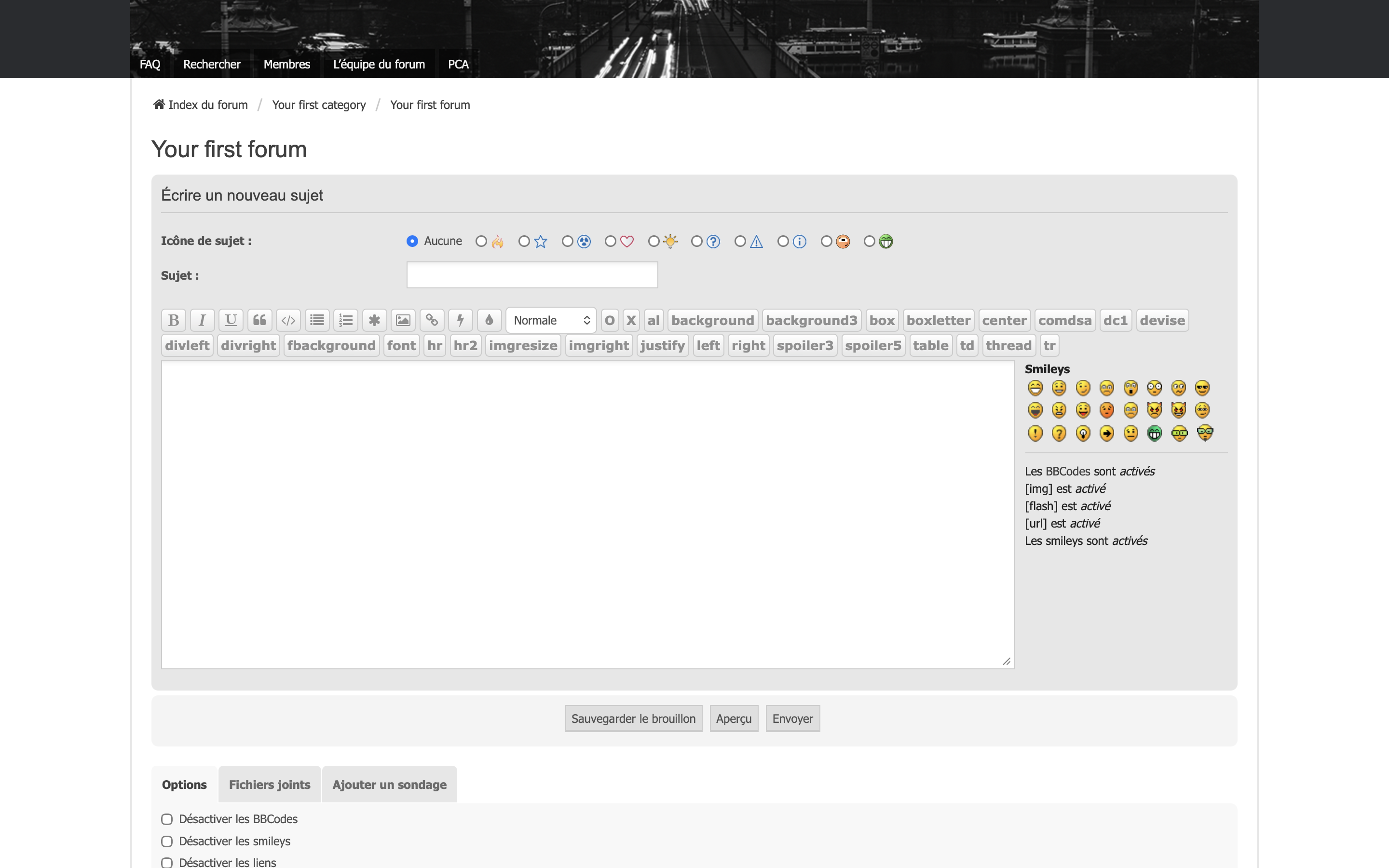The width and height of the screenshot is (1389, 868).
Task: Open the font colour droplet picker
Action: [x=489, y=320]
